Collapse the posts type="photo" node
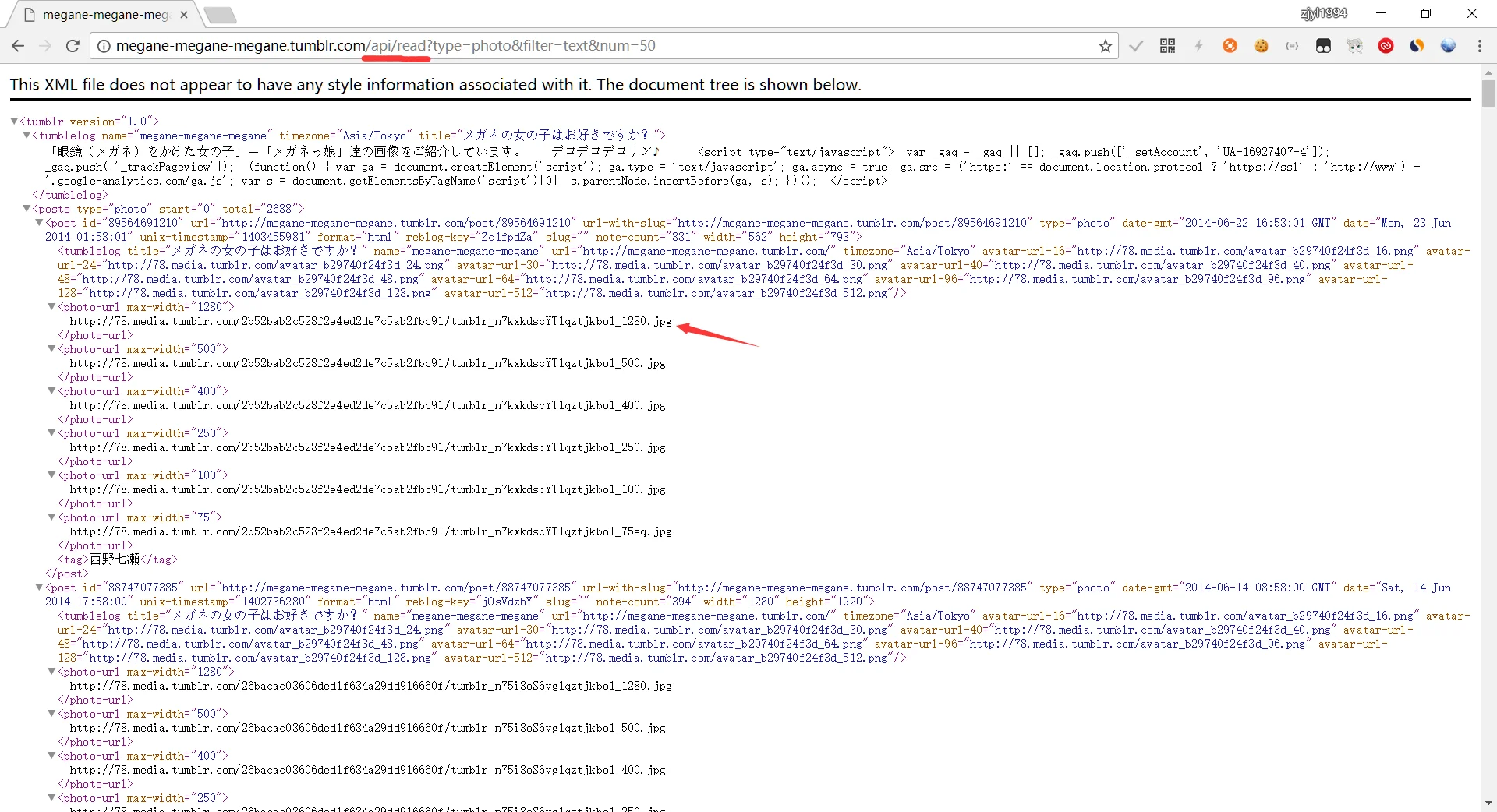Viewport: 1497px width, 812px height. point(27,209)
